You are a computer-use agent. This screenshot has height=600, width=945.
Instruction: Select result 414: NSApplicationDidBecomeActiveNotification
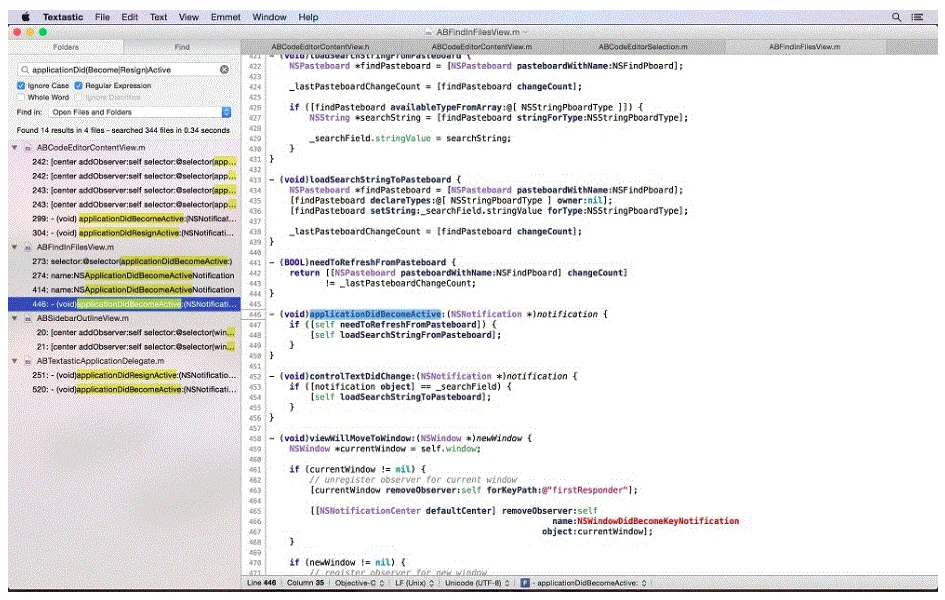(x=124, y=290)
